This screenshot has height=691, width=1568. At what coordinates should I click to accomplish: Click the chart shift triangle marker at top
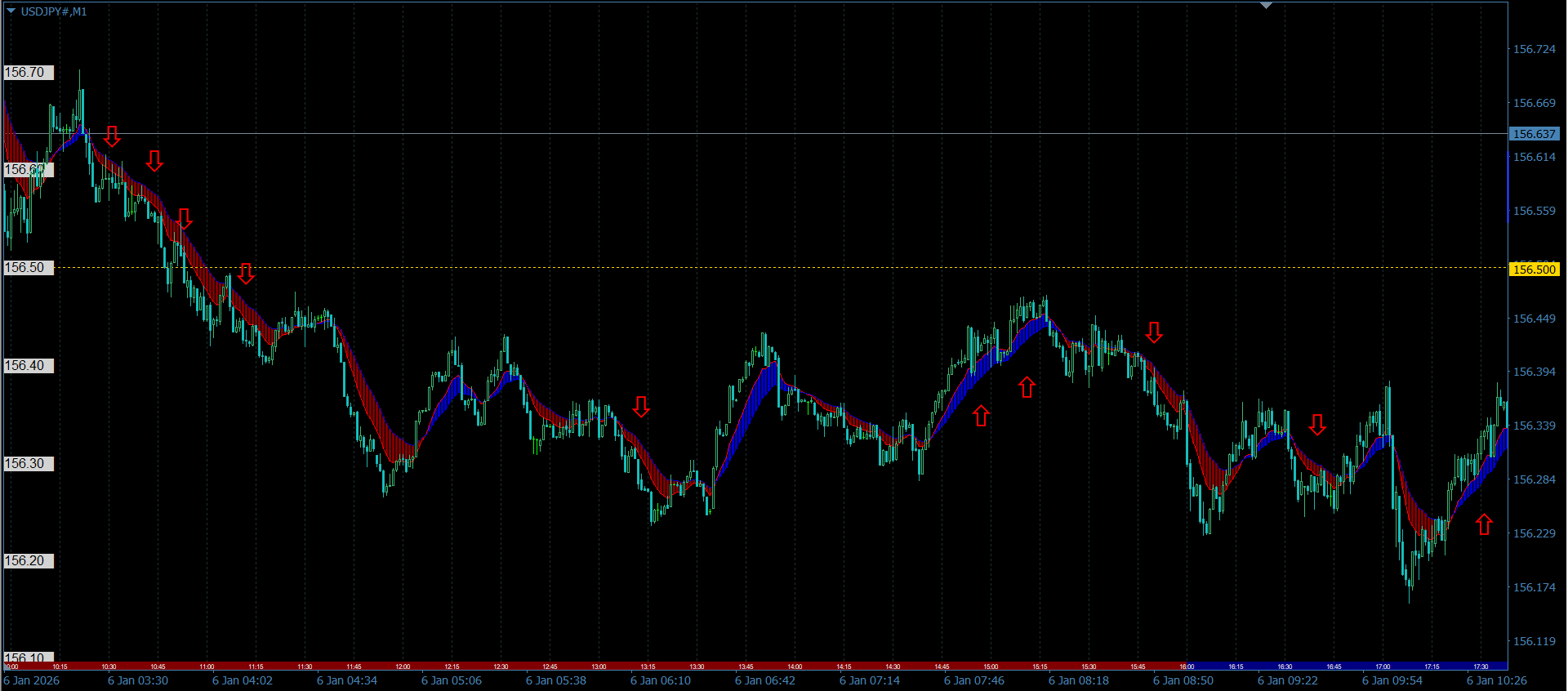1266,6
